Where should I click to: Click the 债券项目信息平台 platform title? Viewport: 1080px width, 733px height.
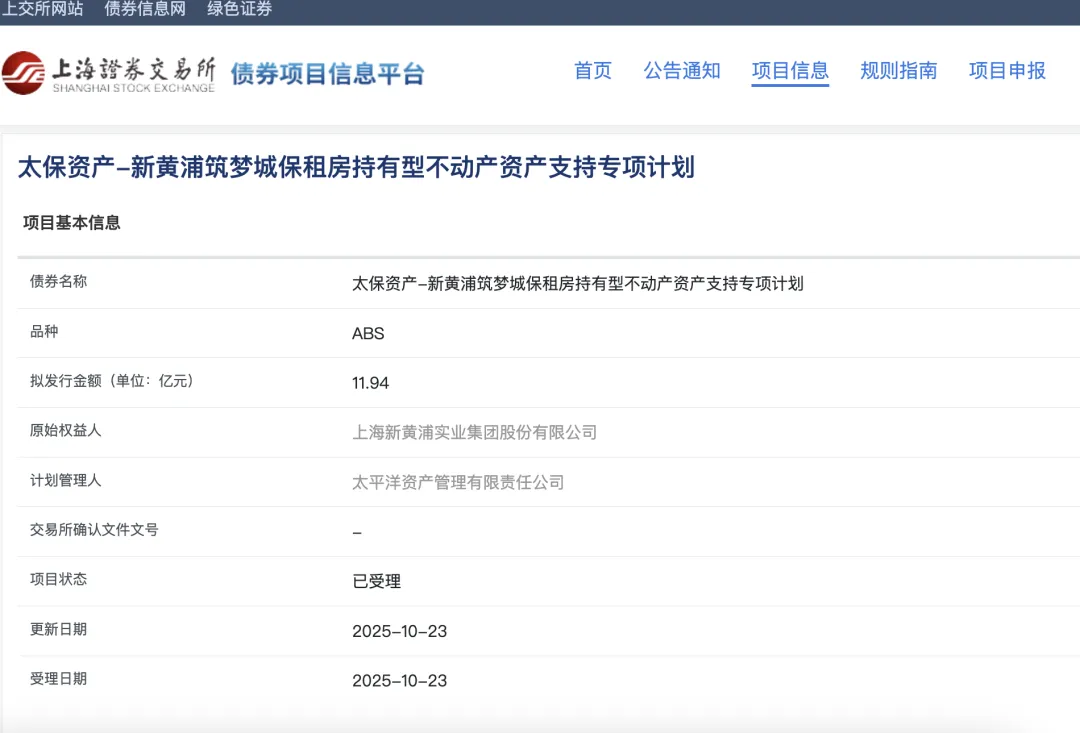[x=327, y=74]
